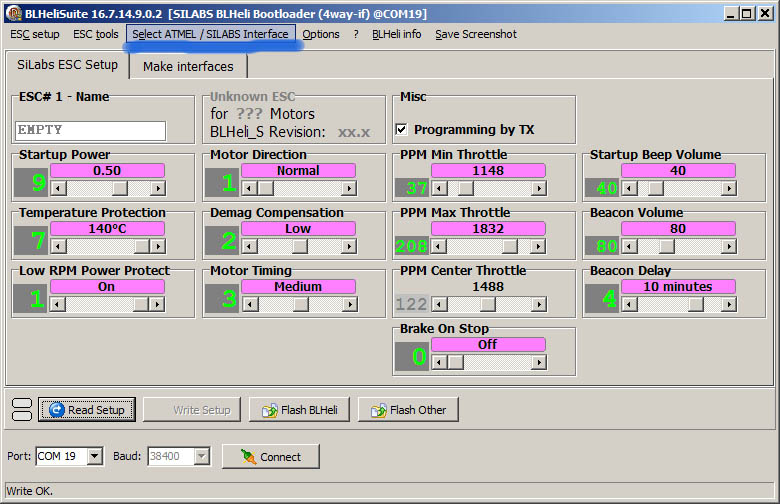
Task: Click the Motor Timing slider thumb
Action: point(300,304)
